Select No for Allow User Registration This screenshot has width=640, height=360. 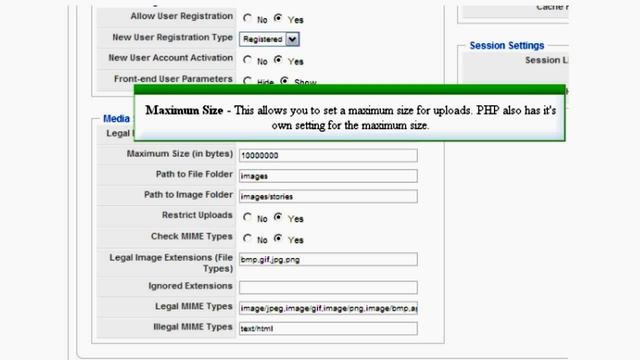pos(247,18)
